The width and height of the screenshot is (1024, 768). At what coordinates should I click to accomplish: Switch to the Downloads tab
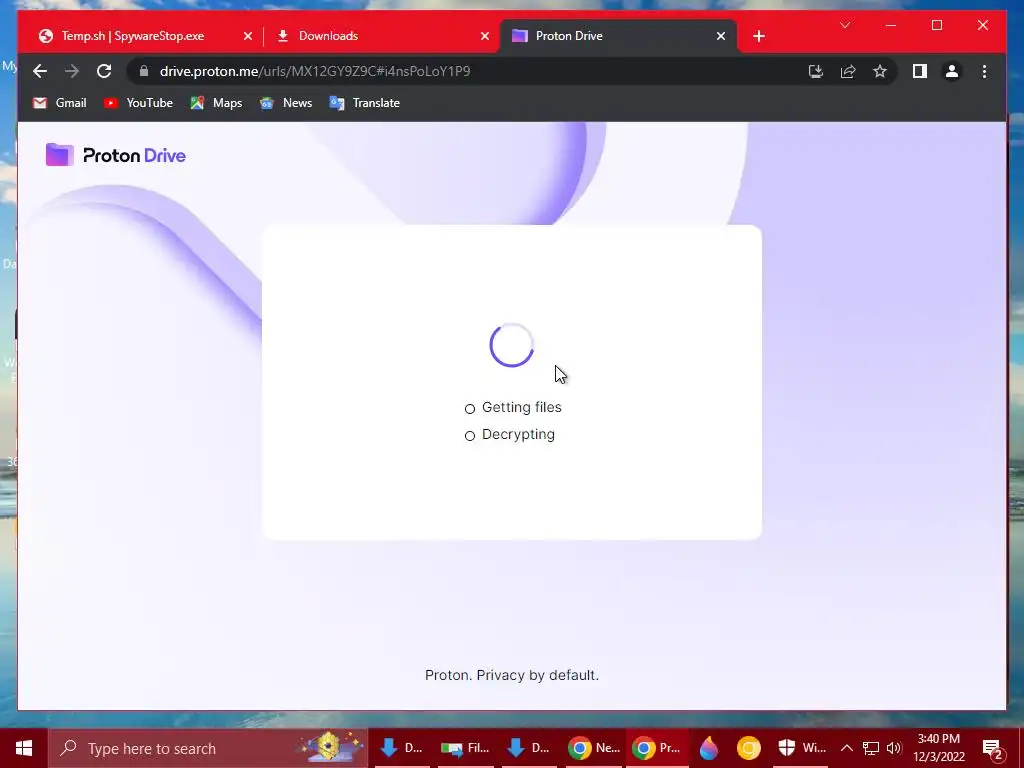click(328, 36)
